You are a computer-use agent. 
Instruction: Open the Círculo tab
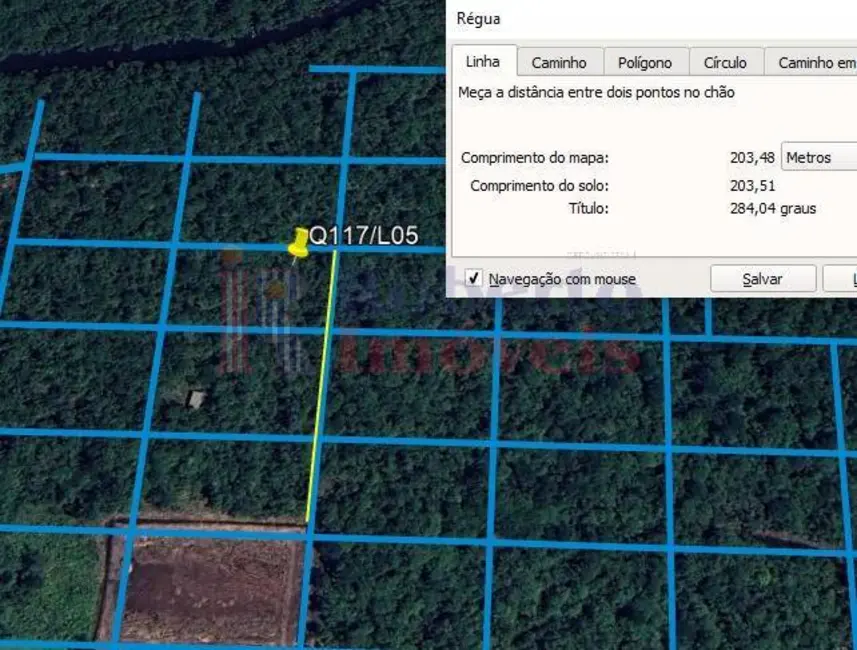point(725,63)
